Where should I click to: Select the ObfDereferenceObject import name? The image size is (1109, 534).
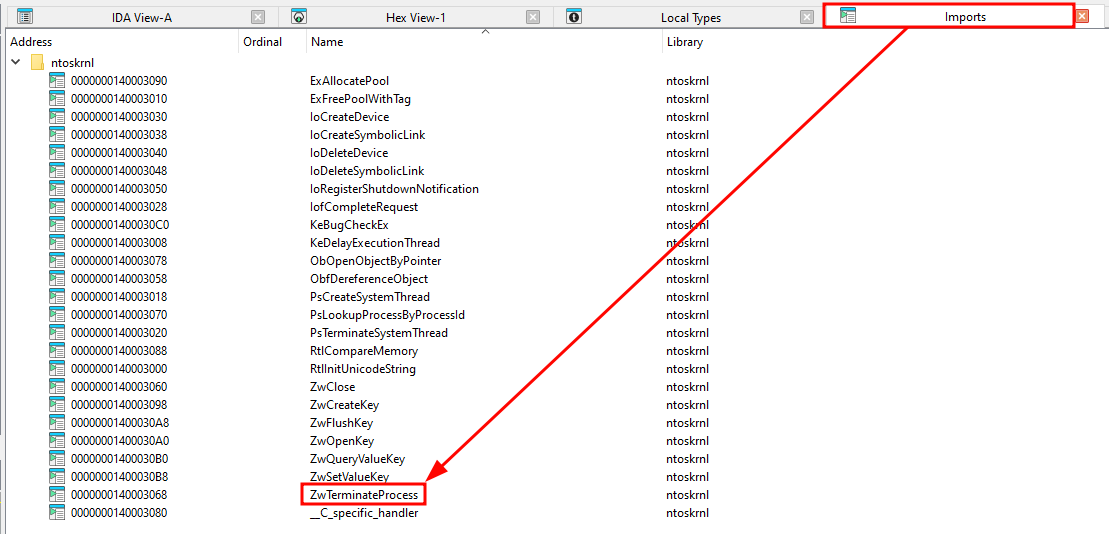[368, 279]
